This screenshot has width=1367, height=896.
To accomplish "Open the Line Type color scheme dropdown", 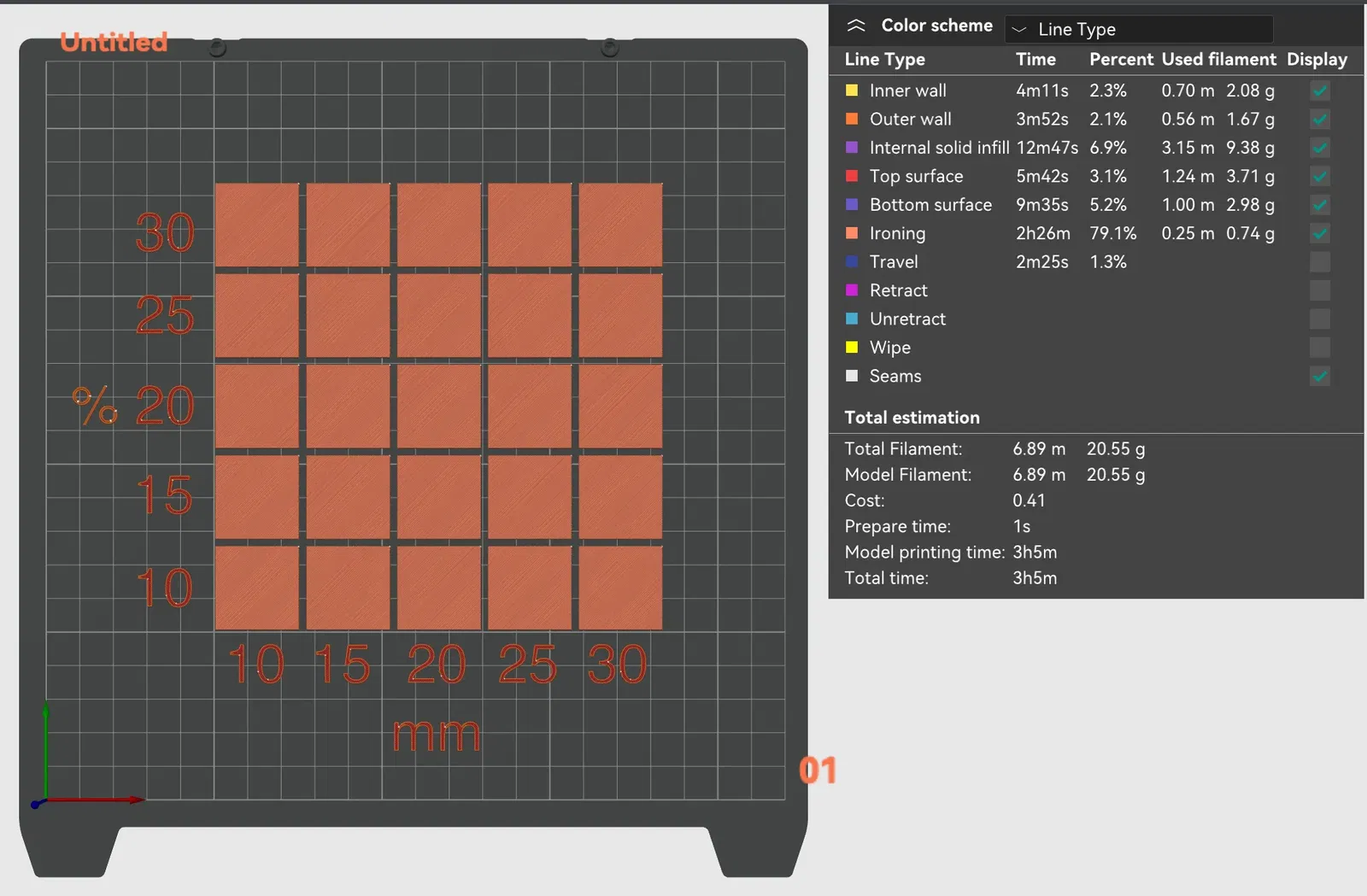I will 1139,29.
